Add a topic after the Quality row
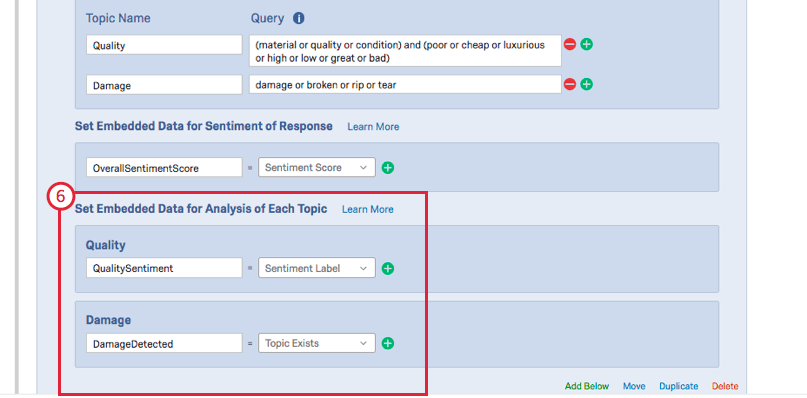The width and height of the screenshot is (807, 398). (x=586, y=45)
